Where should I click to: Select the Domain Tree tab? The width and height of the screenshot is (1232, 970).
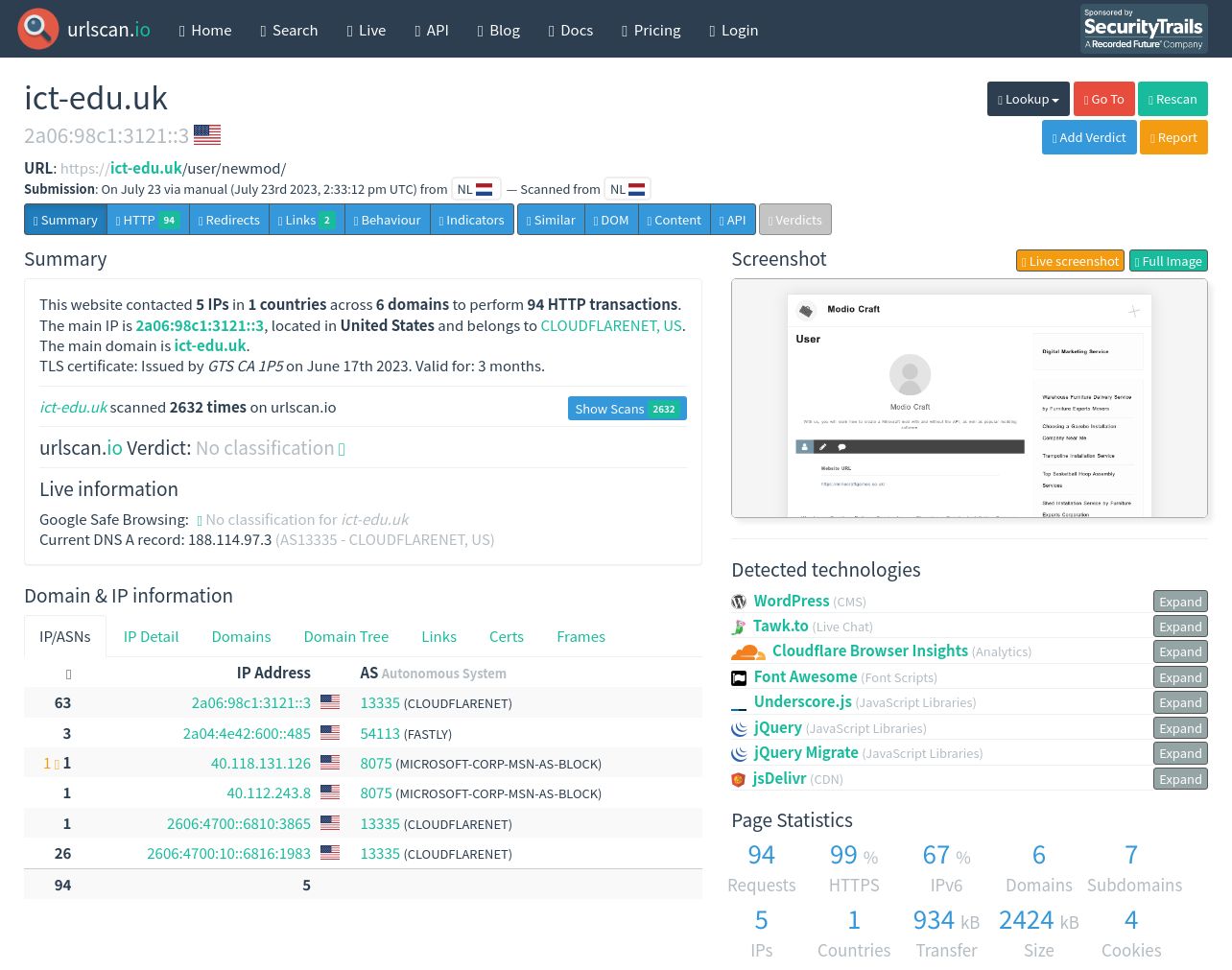tap(346, 636)
